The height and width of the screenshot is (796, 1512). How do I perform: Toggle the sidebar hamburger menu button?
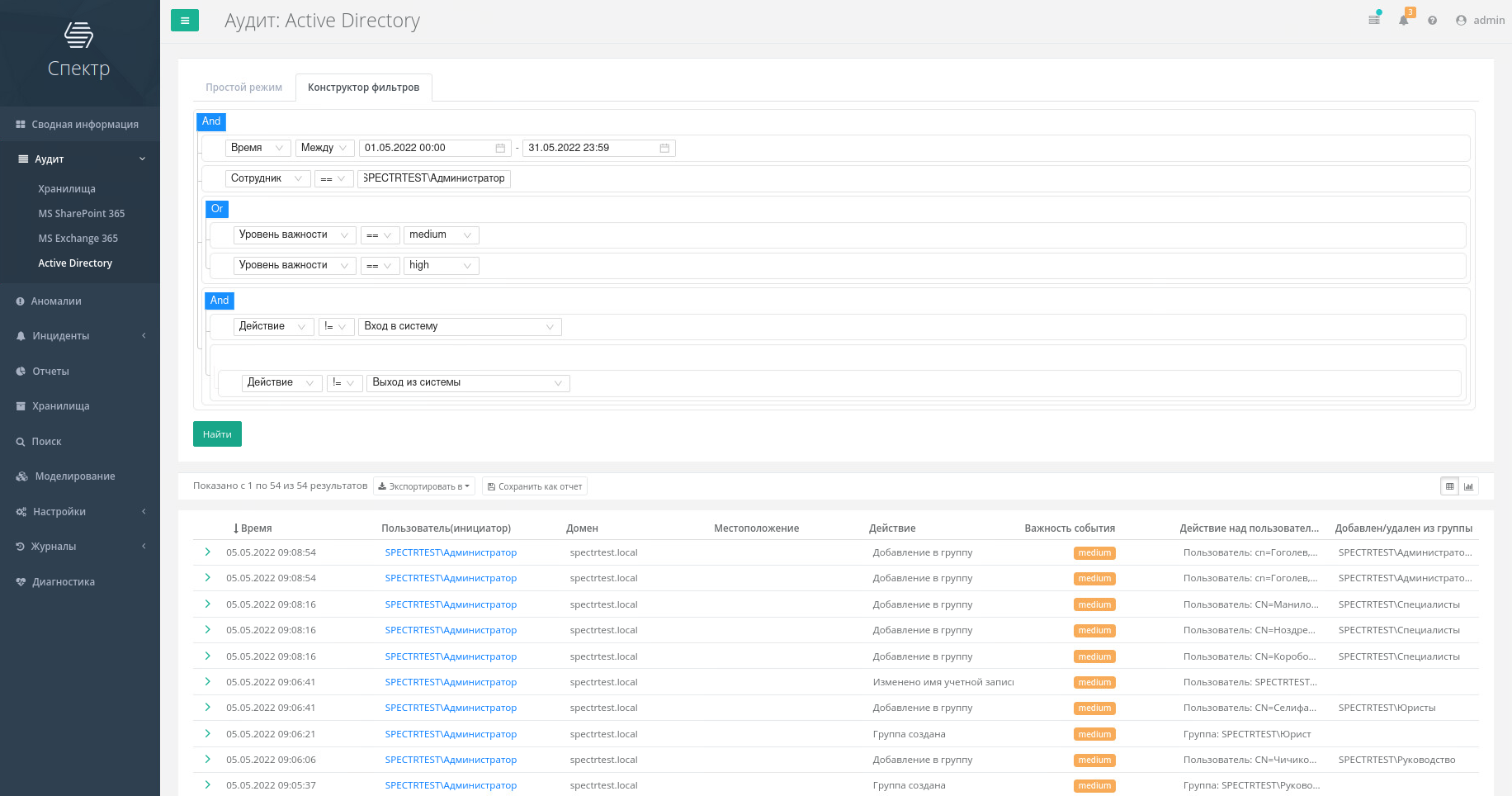point(185,21)
